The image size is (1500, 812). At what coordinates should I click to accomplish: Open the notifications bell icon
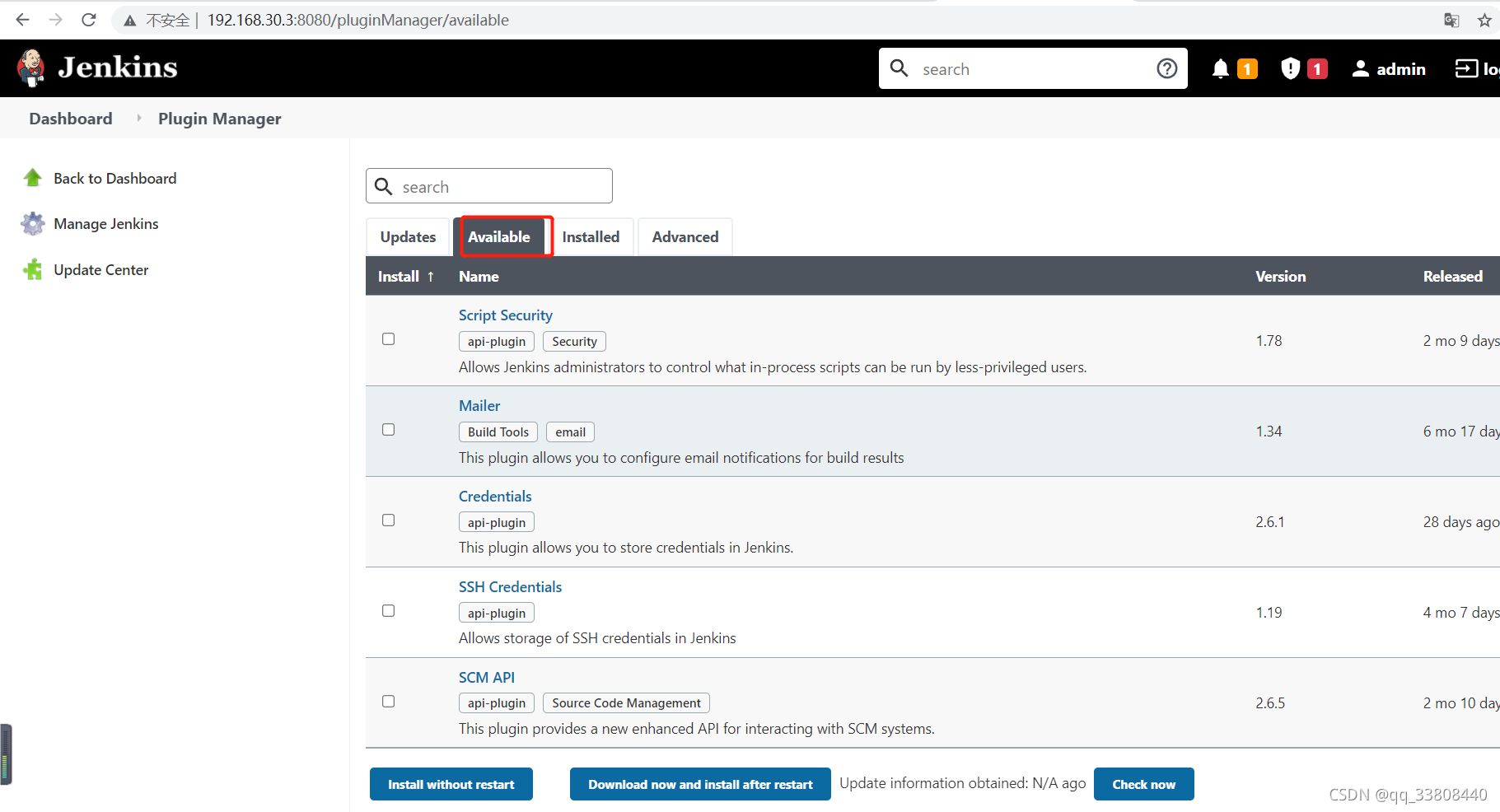1221,69
